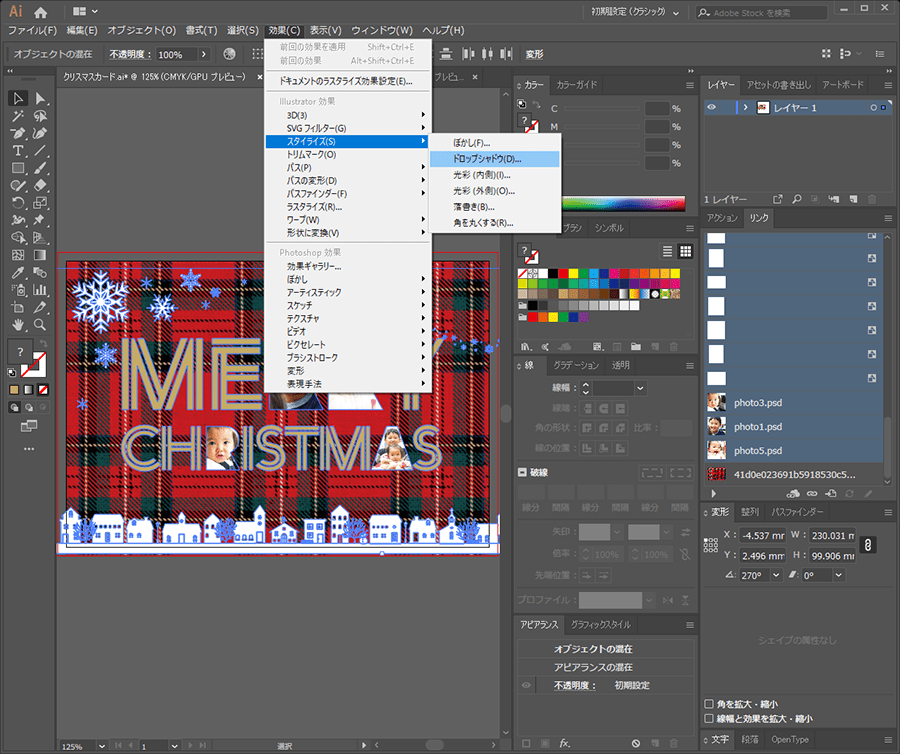Switch to the グラフィックスタイル tab
The height and width of the screenshot is (754, 900).
[600, 624]
